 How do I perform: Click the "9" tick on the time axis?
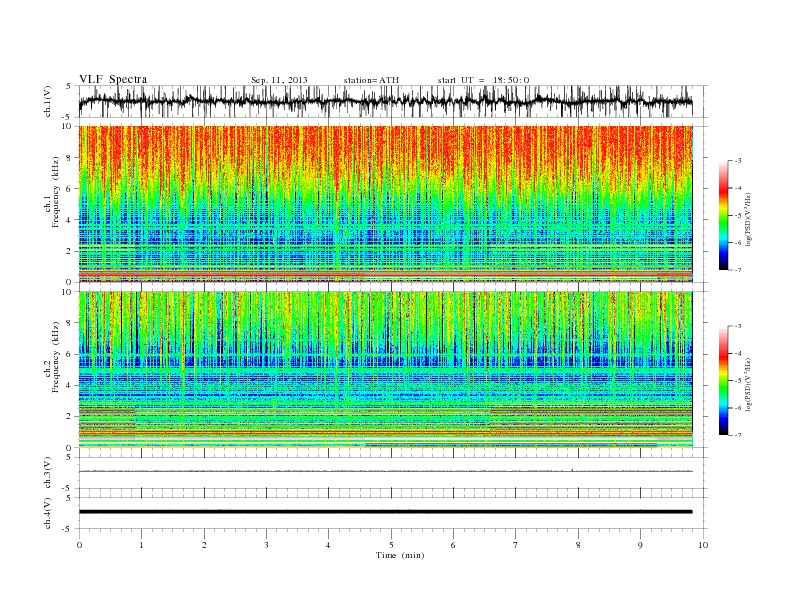point(640,545)
